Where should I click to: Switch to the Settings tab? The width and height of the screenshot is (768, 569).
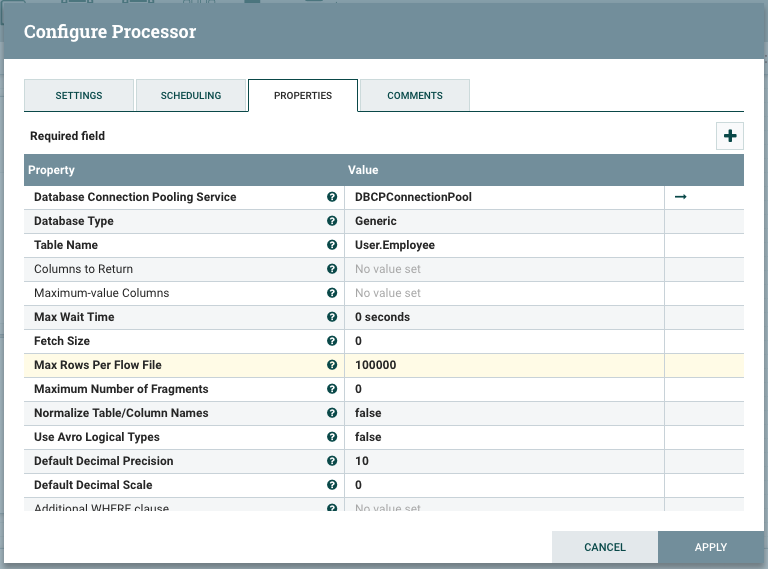click(x=79, y=96)
